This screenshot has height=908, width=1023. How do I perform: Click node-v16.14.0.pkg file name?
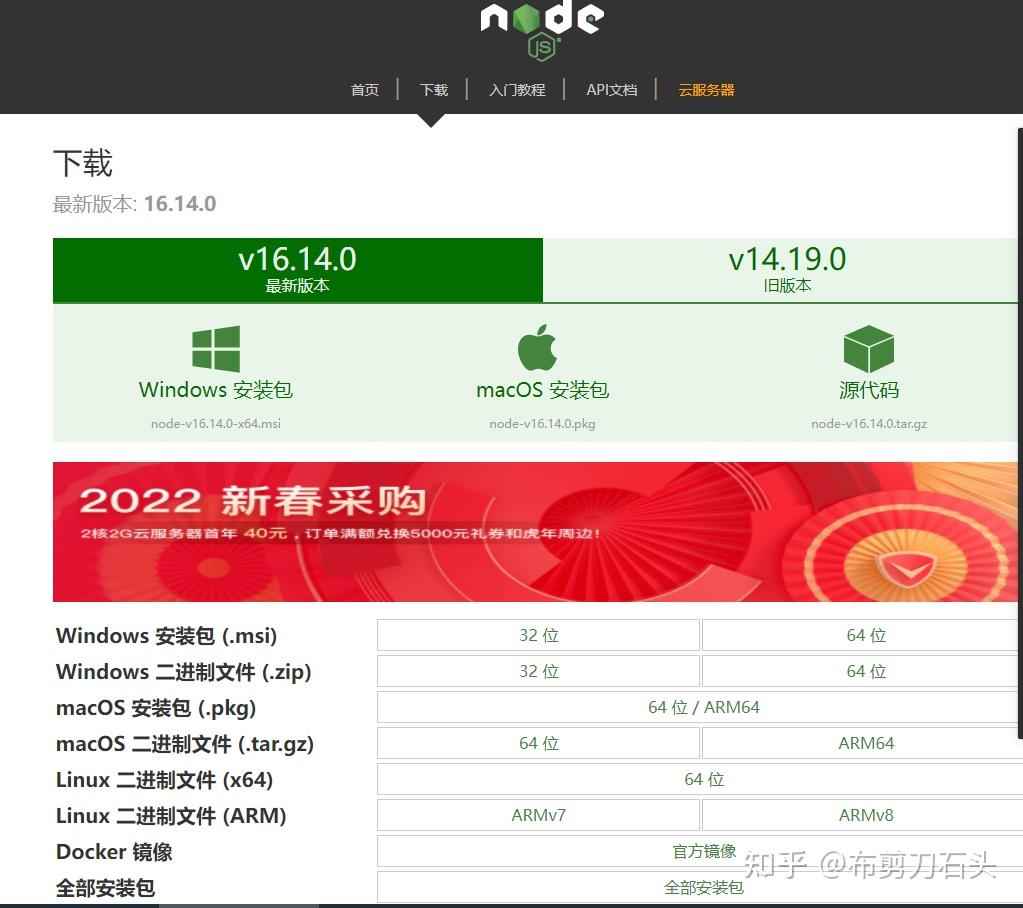click(x=542, y=423)
